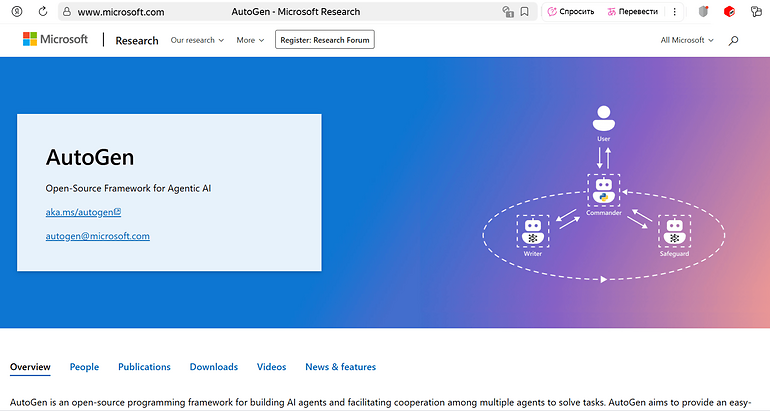
Task: Bookmark this page with the bookmark icon
Action: tap(525, 12)
